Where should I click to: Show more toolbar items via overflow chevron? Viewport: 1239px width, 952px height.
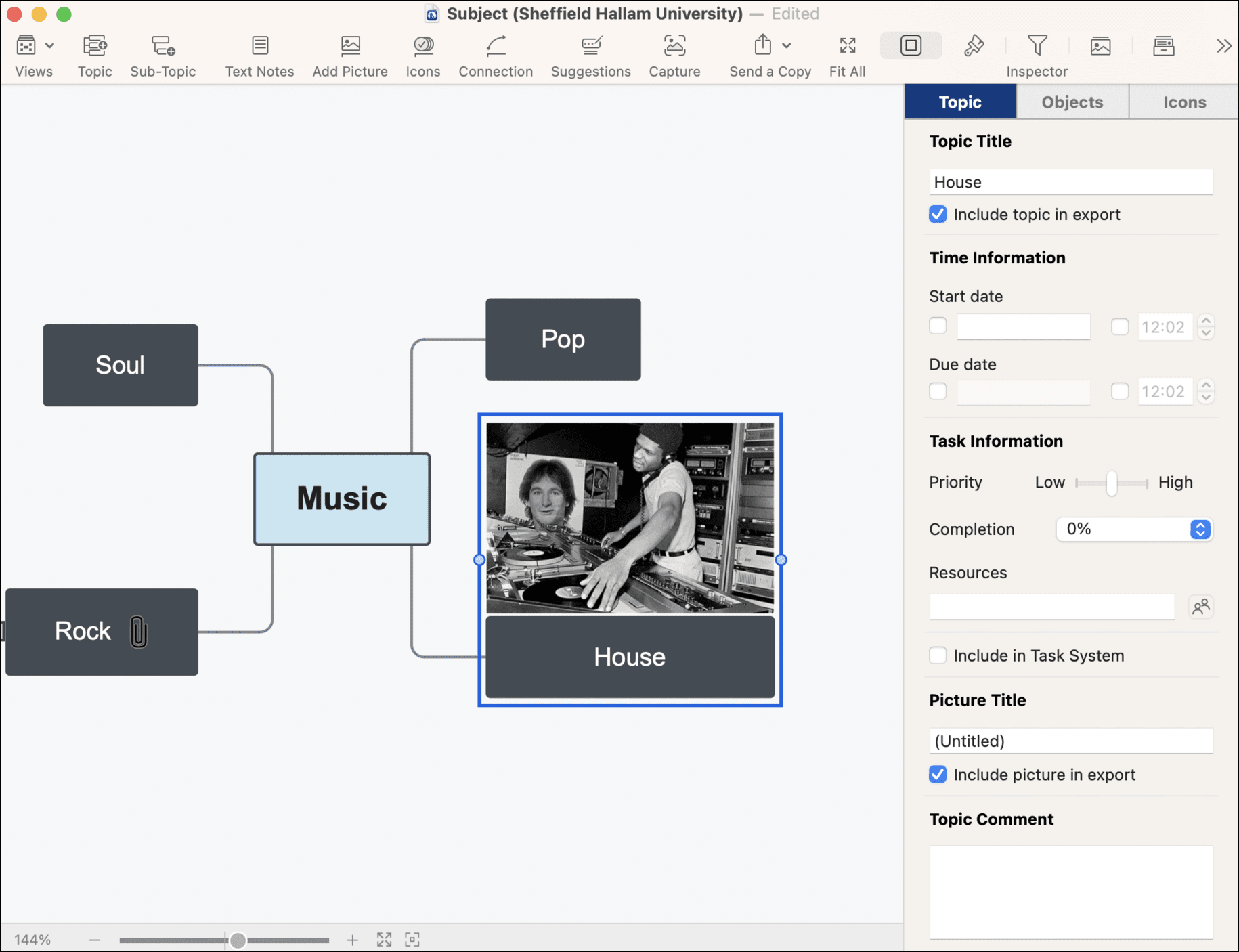1223,46
